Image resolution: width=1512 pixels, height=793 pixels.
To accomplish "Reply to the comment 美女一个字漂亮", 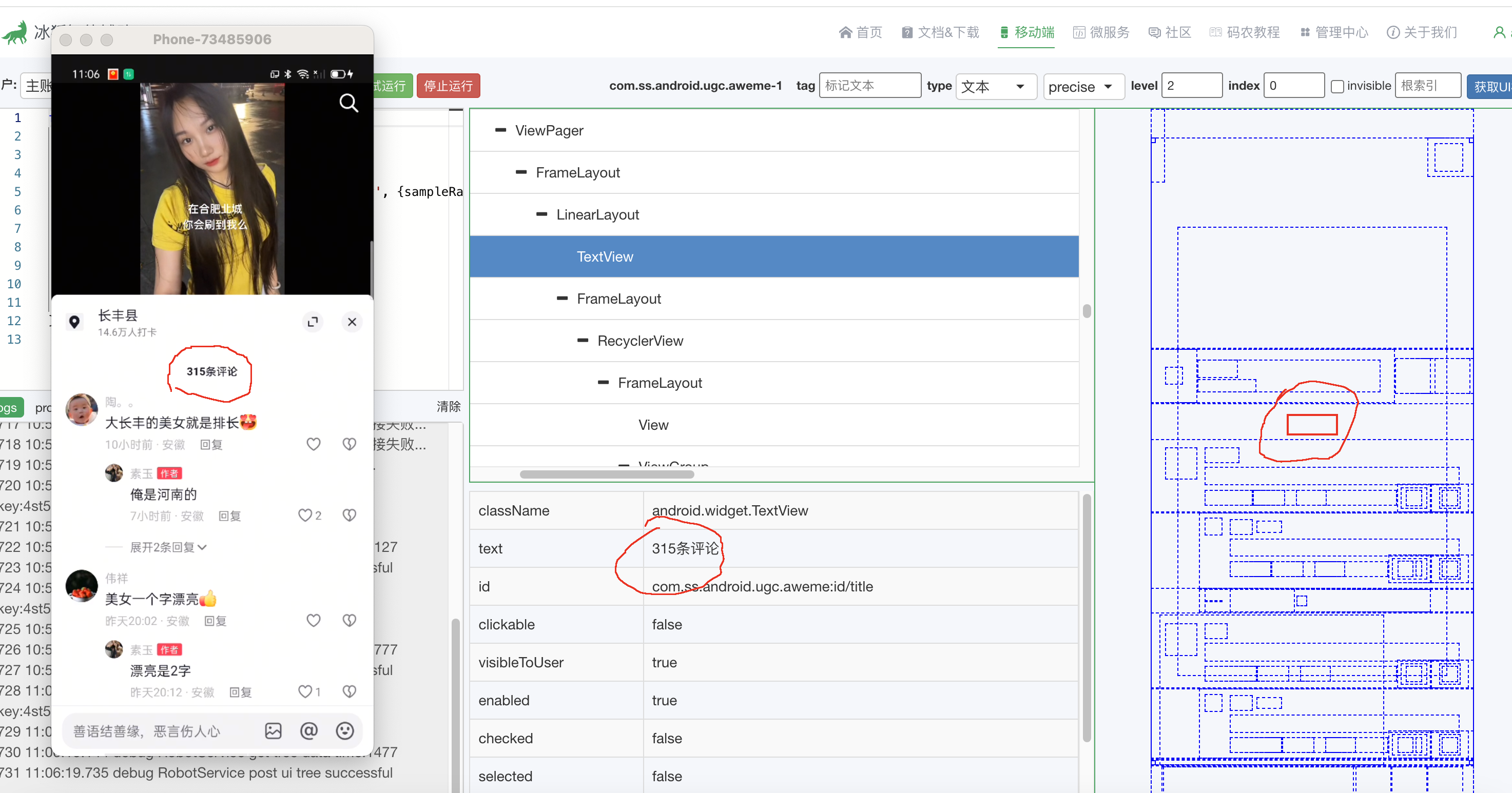I will point(215,621).
